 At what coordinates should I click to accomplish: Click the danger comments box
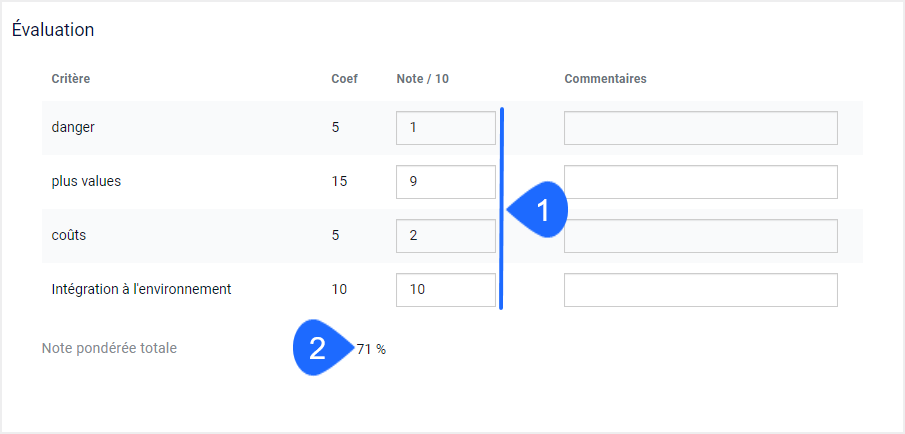[x=701, y=128]
